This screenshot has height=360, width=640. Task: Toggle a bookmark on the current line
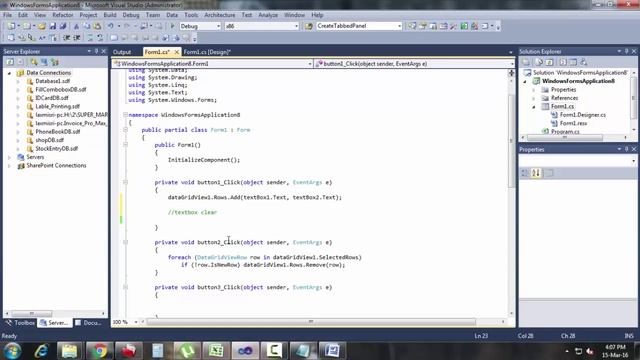114,38
